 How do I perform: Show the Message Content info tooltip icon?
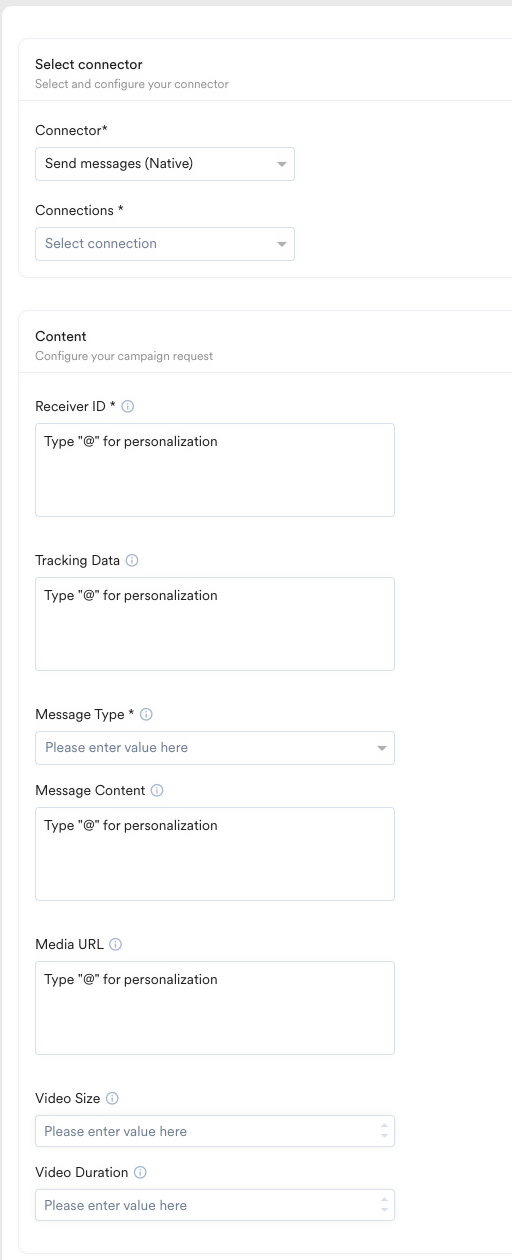click(x=157, y=791)
